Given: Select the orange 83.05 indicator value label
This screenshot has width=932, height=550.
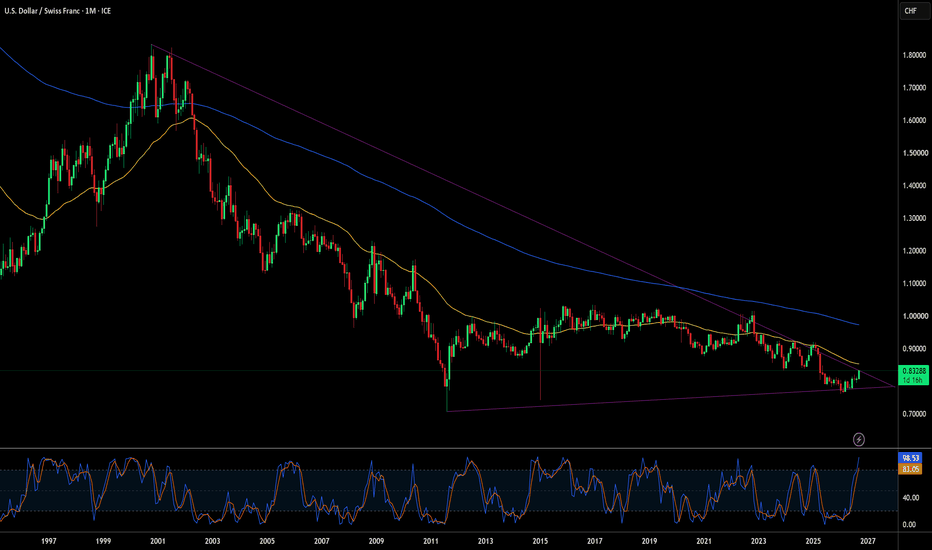Looking at the screenshot, I should tap(910, 469).
